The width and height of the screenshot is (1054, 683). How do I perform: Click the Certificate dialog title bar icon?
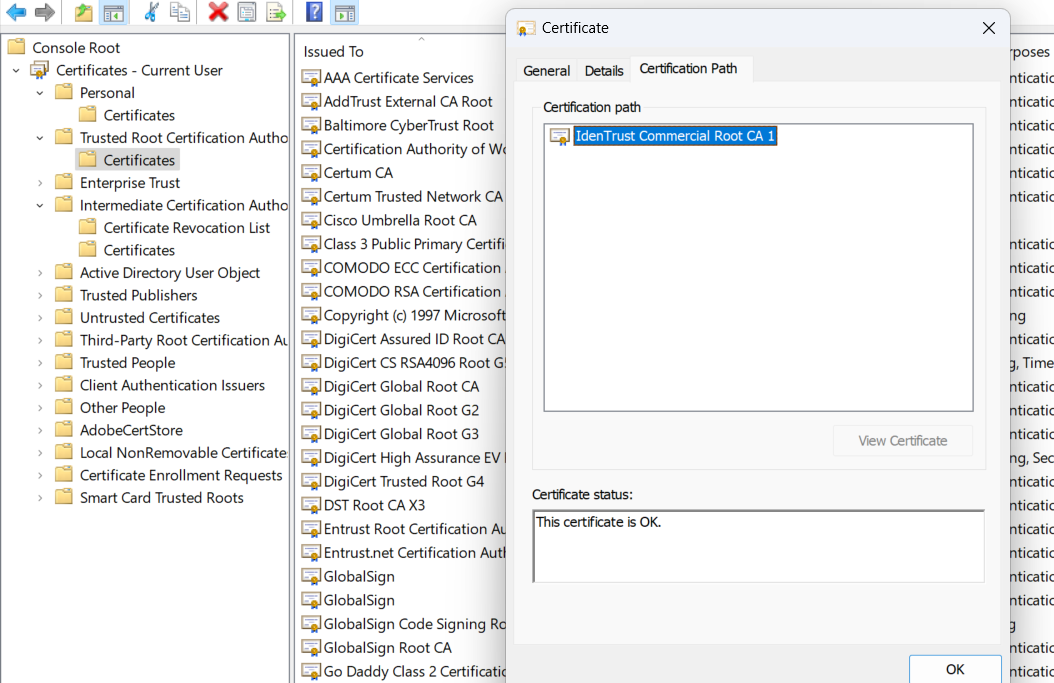coord(526,28)
